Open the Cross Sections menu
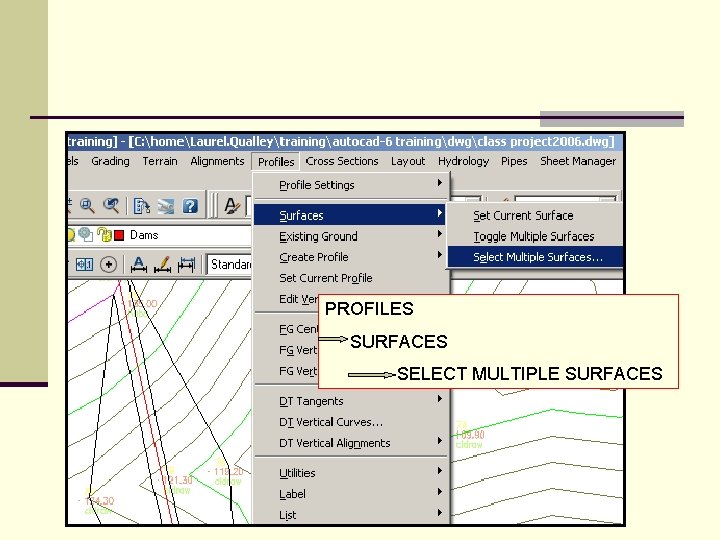 tap(342, 161)
